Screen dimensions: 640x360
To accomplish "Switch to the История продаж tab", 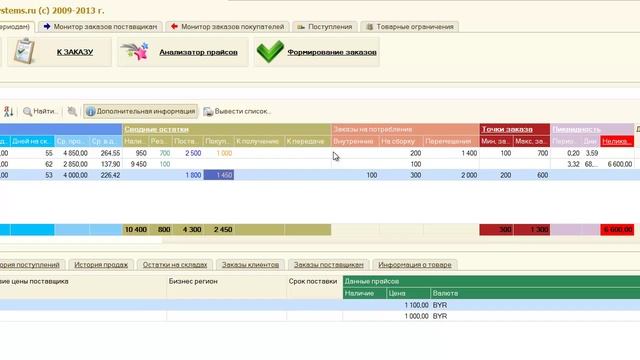I will [101, 264].
